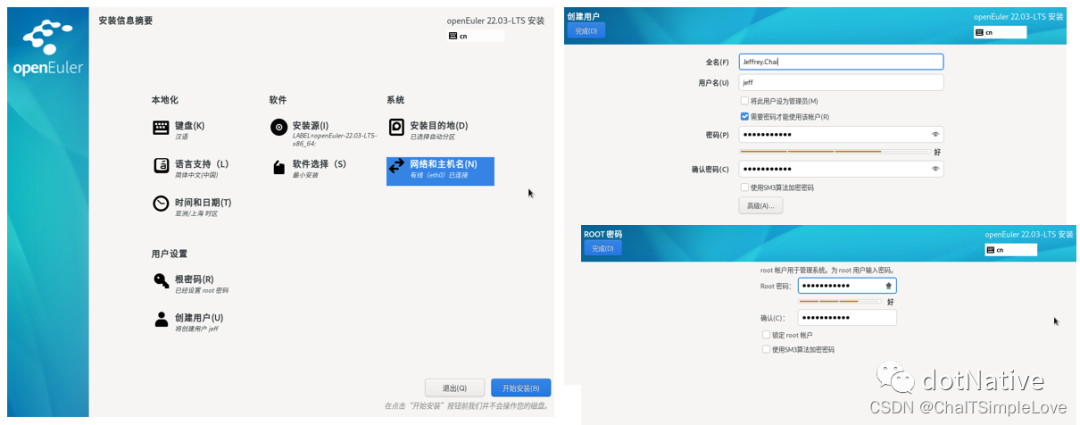Open Installation Source (安装源) disc icon
Screen dimensions: 1080x425
coord(278,128)
